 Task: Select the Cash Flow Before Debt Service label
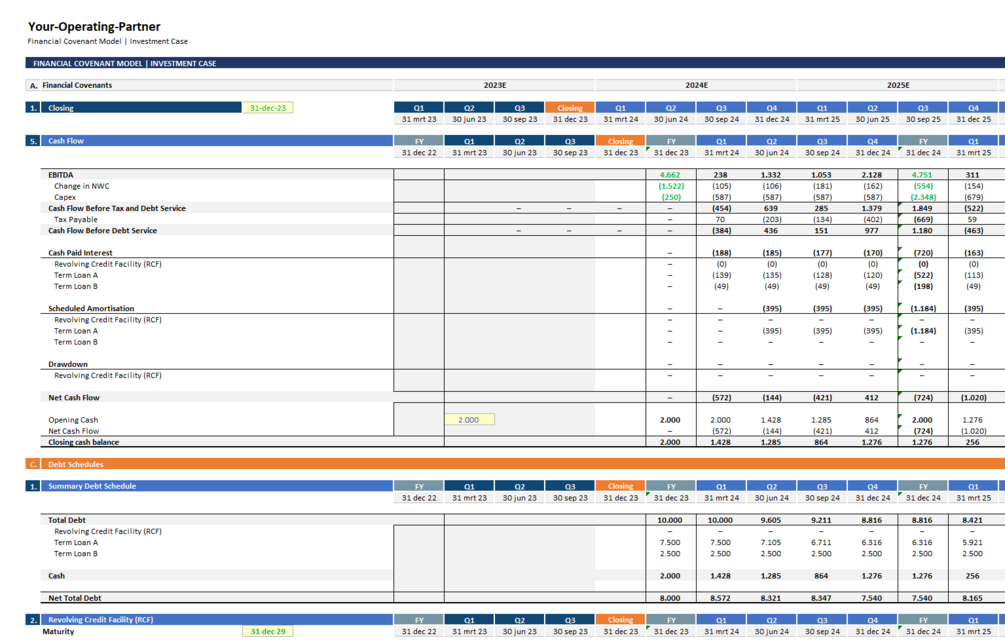pyautogui.click(x=102, y=230)
